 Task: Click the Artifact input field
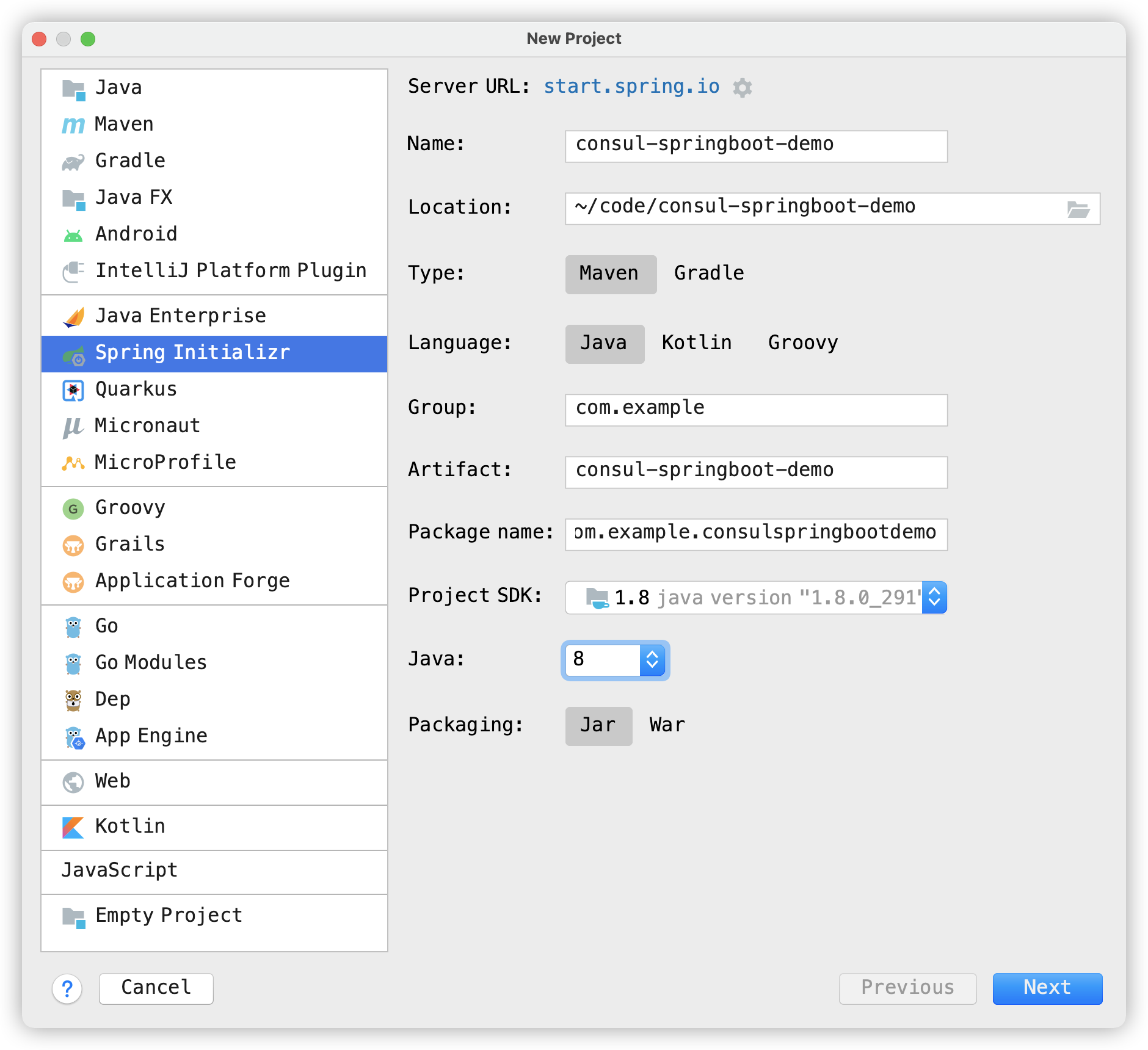(756, 472)
